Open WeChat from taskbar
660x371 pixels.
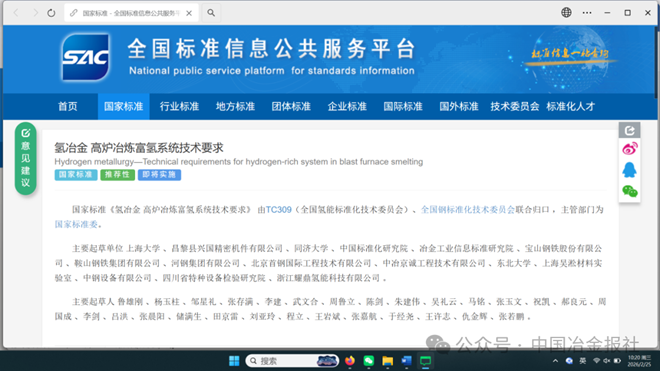pyautogui.click(x=369, y=361)
